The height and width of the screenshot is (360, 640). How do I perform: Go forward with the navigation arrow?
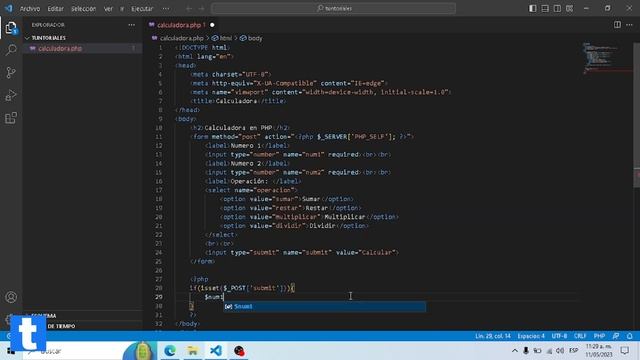[x=201, y=8]
